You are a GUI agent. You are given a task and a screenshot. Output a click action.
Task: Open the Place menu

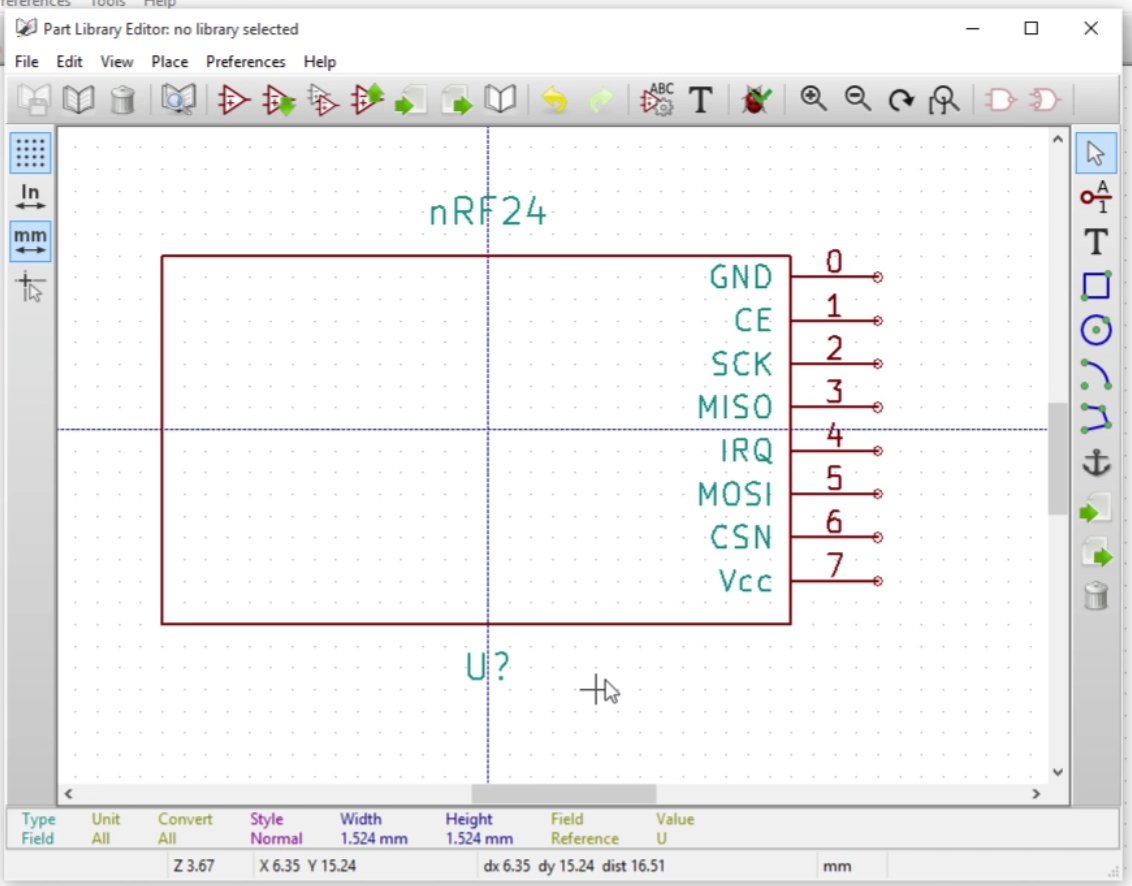[170, 61]
